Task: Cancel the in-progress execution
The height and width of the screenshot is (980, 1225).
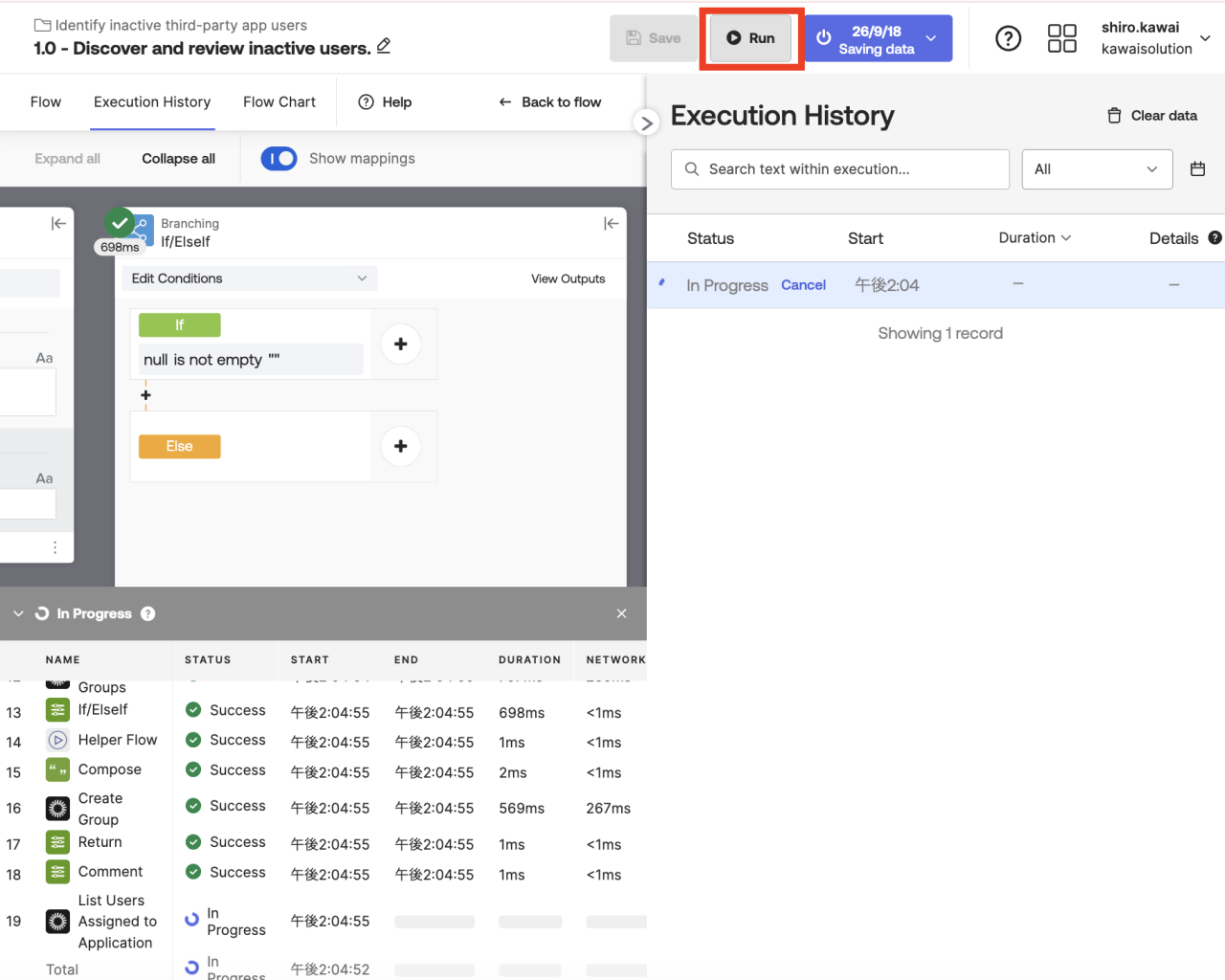Action: pyautogui.click(x=803, y=285)
